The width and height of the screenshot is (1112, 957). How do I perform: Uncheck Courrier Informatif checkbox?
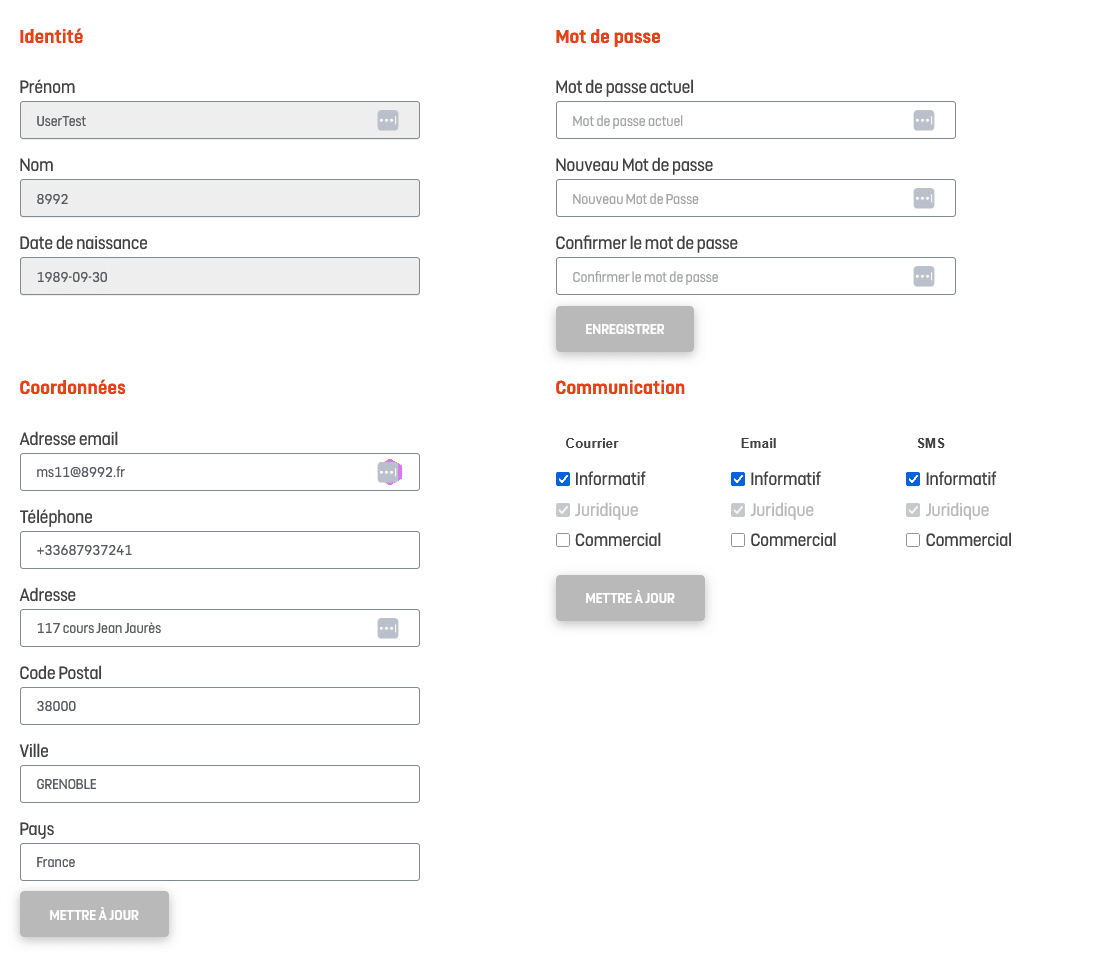563,480
